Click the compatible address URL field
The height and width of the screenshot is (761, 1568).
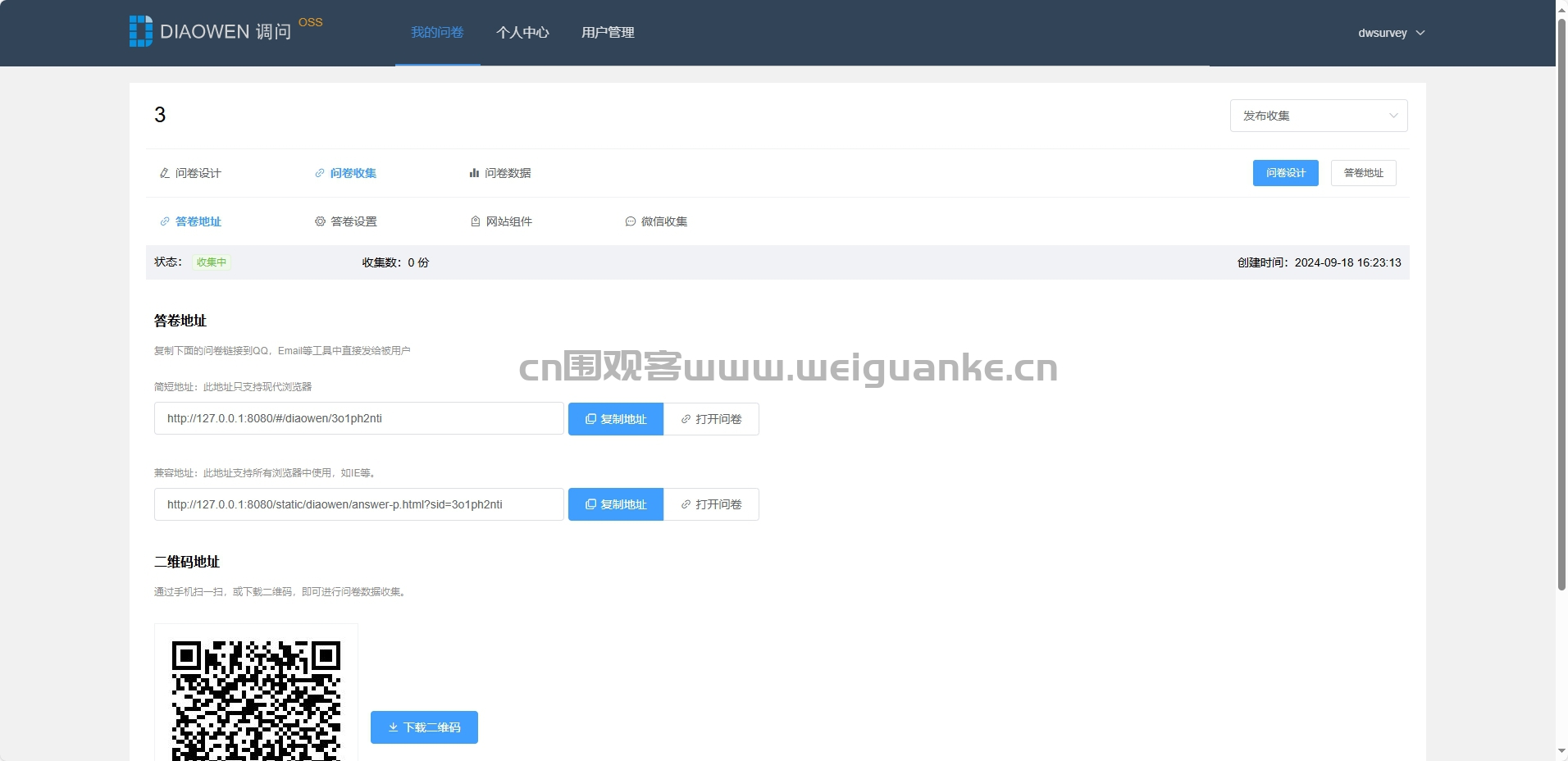coord(359,504)
